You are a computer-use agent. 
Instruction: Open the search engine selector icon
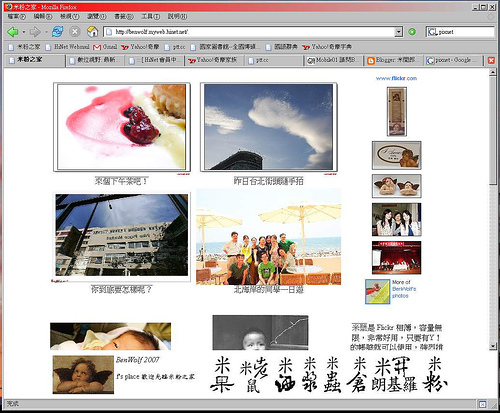pyautogui.click(x=432, y=32)
